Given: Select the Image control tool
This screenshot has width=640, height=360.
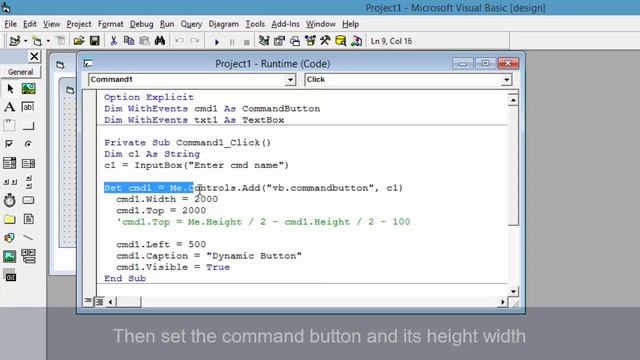Looking at the screenshot, I should click(9, 256).
